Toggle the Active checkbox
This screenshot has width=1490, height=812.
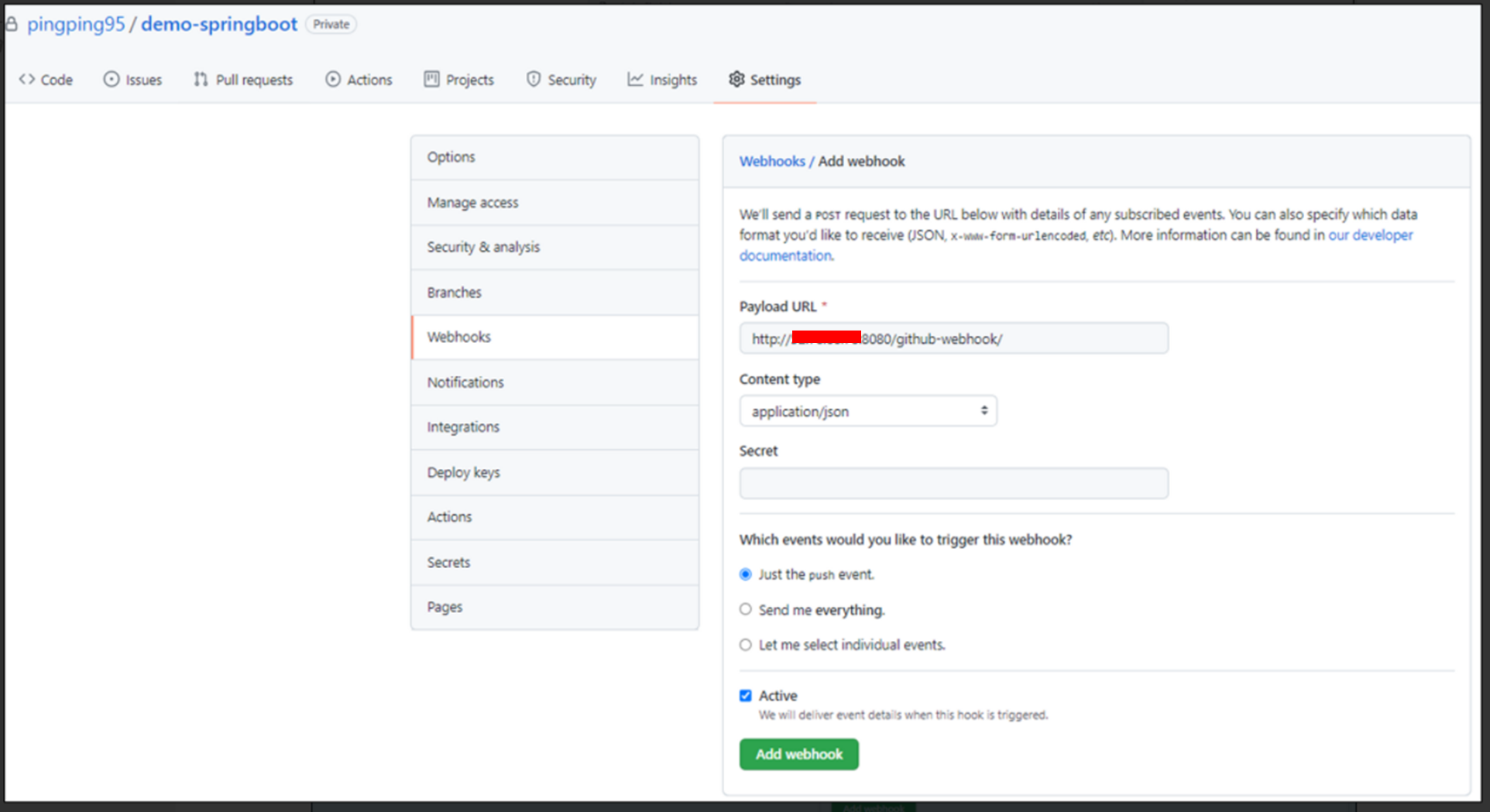[746, 696]
